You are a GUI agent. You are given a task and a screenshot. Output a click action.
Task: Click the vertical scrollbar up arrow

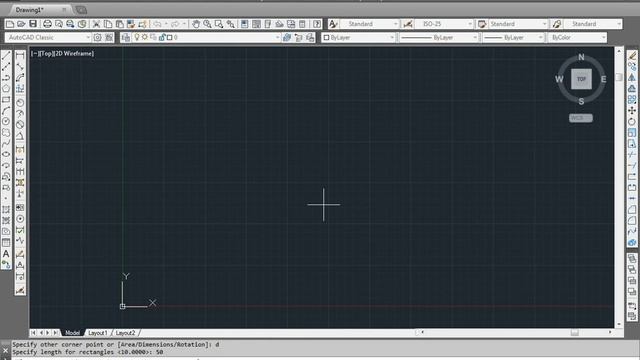point(619,51)
